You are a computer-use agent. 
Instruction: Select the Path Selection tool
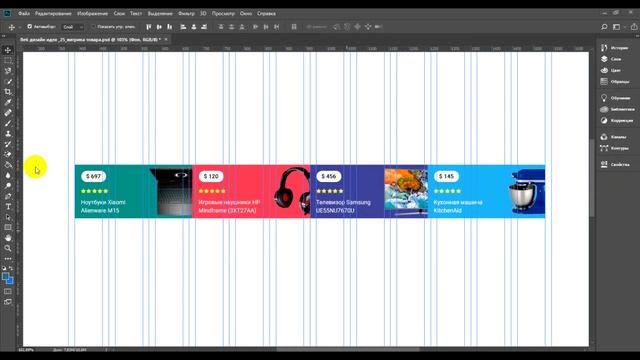[8, 217]
